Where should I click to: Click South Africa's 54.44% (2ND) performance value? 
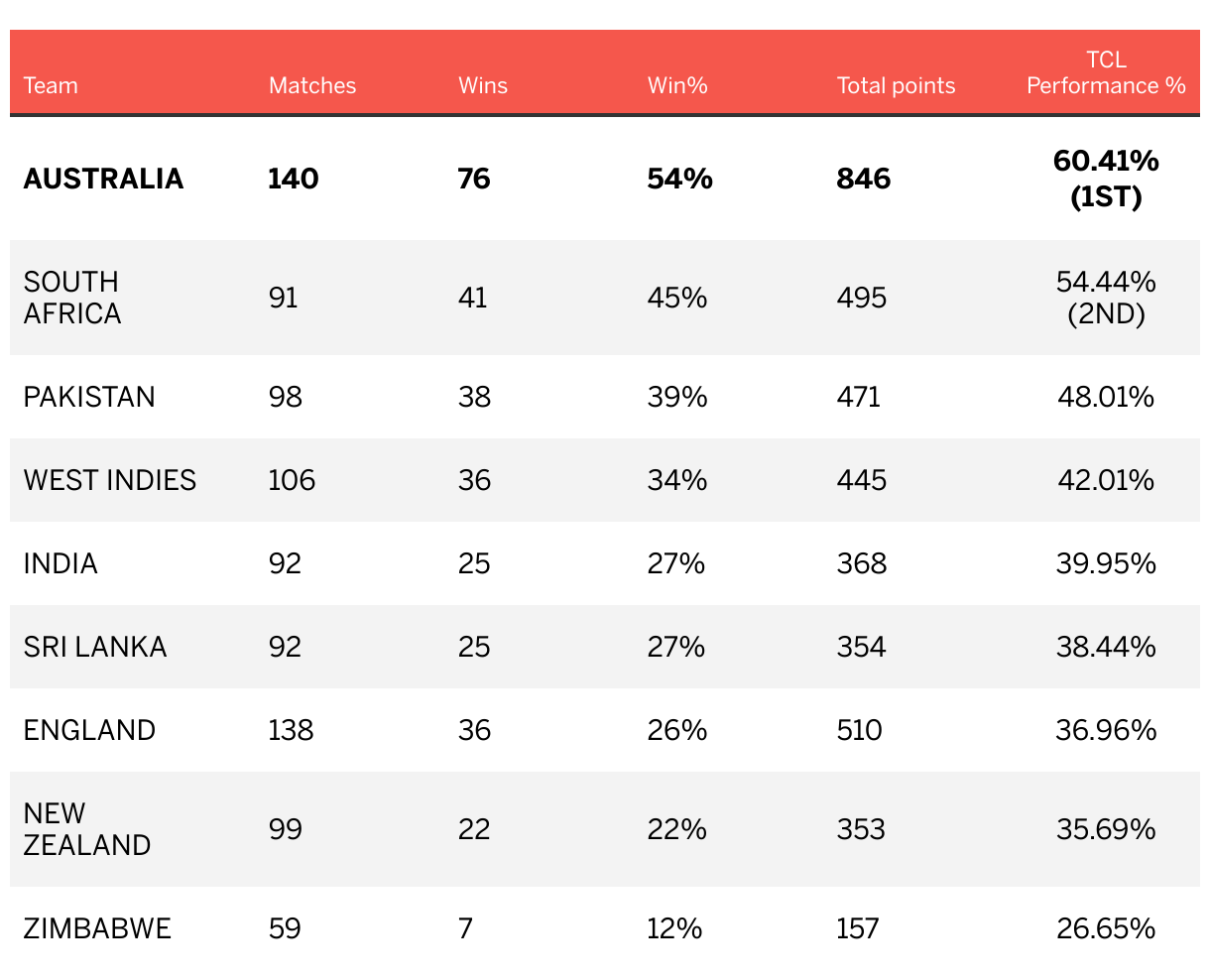[1106, 298]
